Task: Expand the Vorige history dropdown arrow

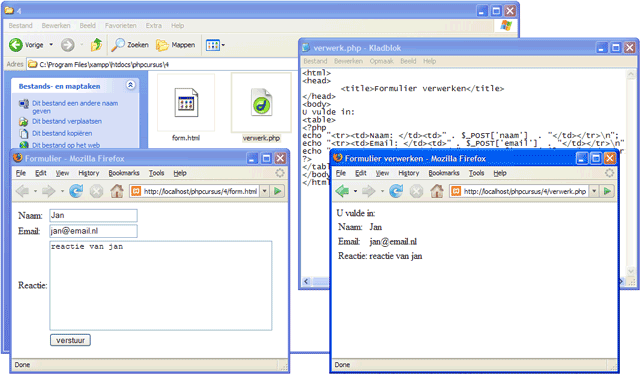Action: [51, 45]
